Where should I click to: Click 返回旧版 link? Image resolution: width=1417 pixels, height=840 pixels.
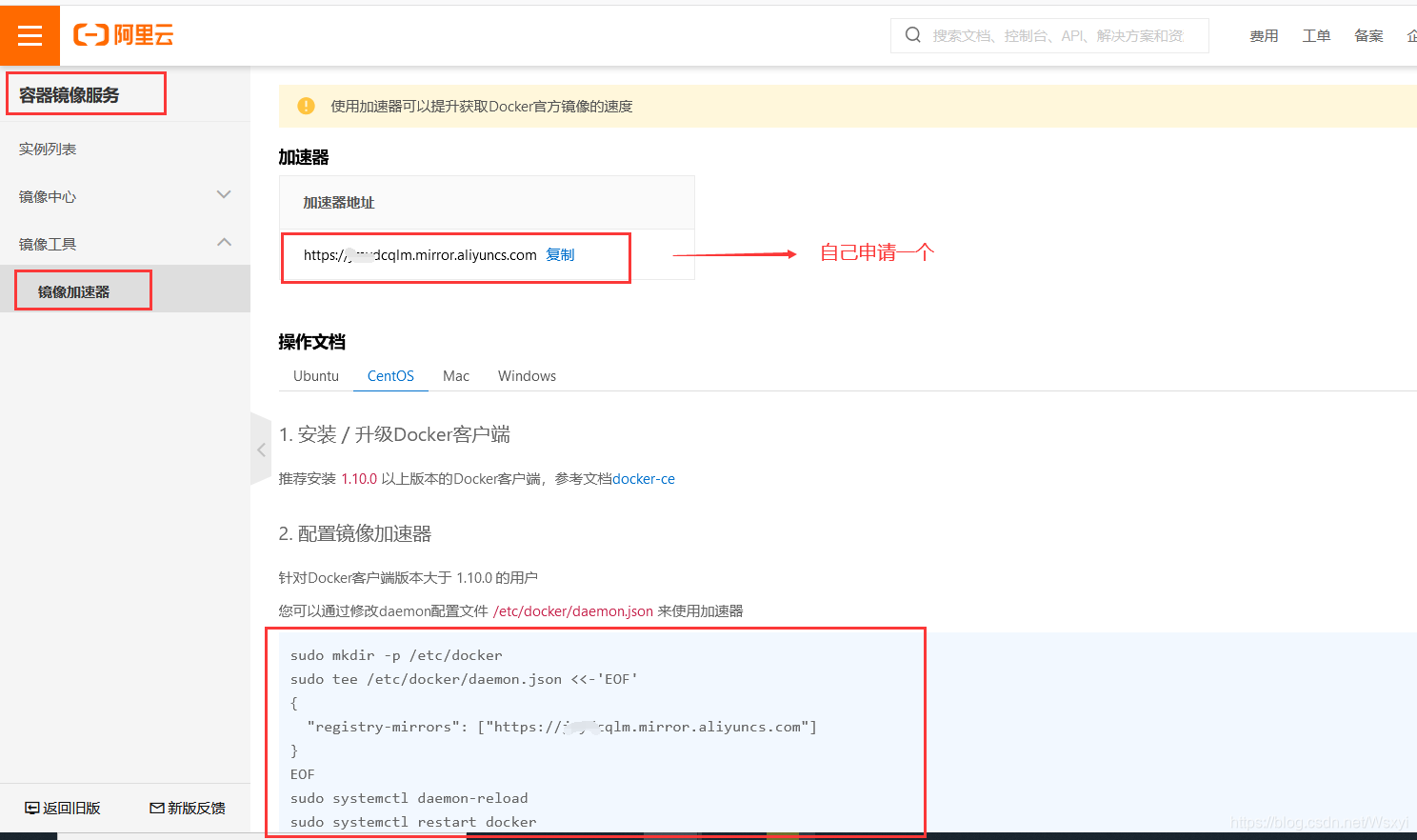[x=63, y=808]
